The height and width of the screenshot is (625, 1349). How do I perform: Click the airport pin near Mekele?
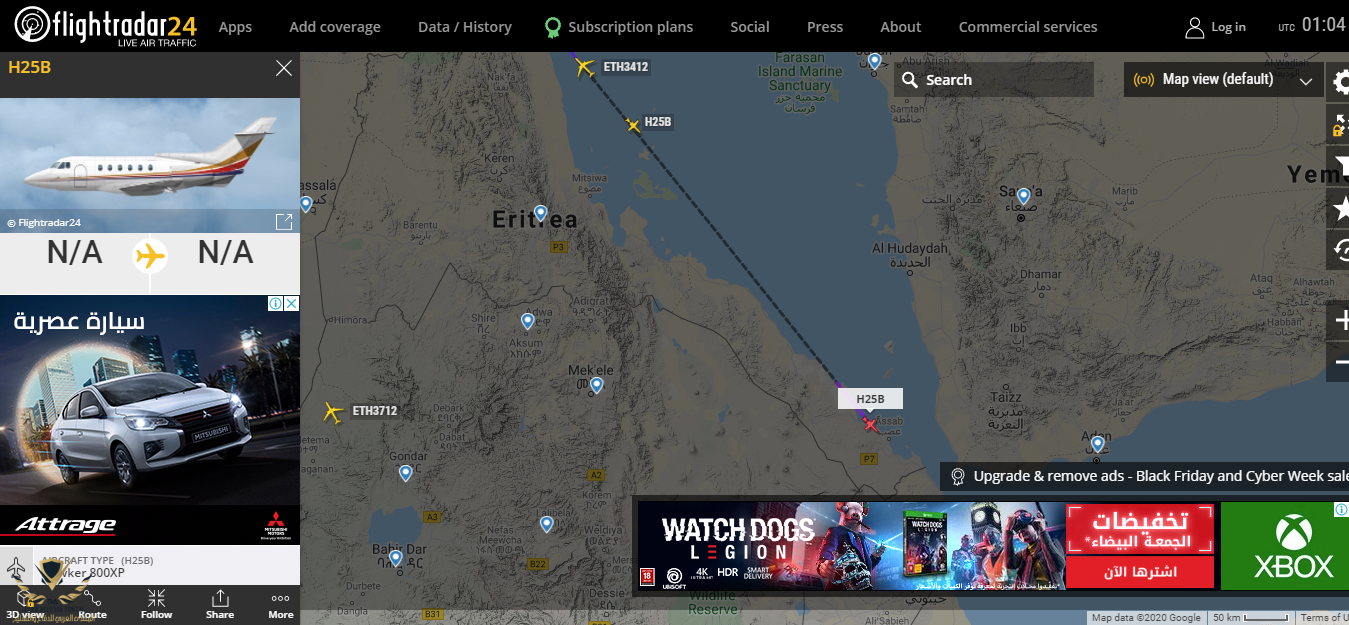pos(597,385)
